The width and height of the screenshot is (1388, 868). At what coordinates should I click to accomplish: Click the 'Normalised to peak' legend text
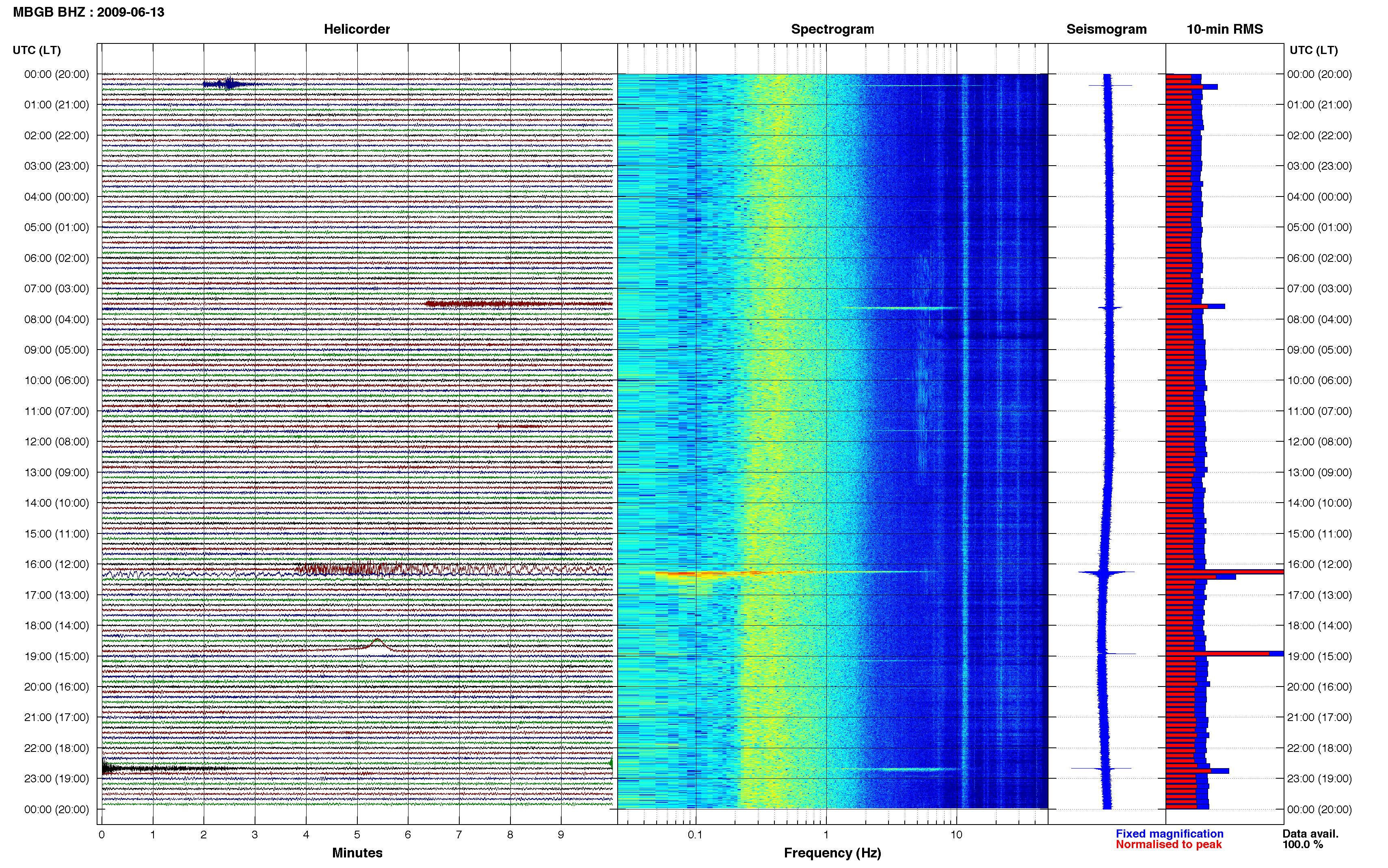coord(1169,844)
